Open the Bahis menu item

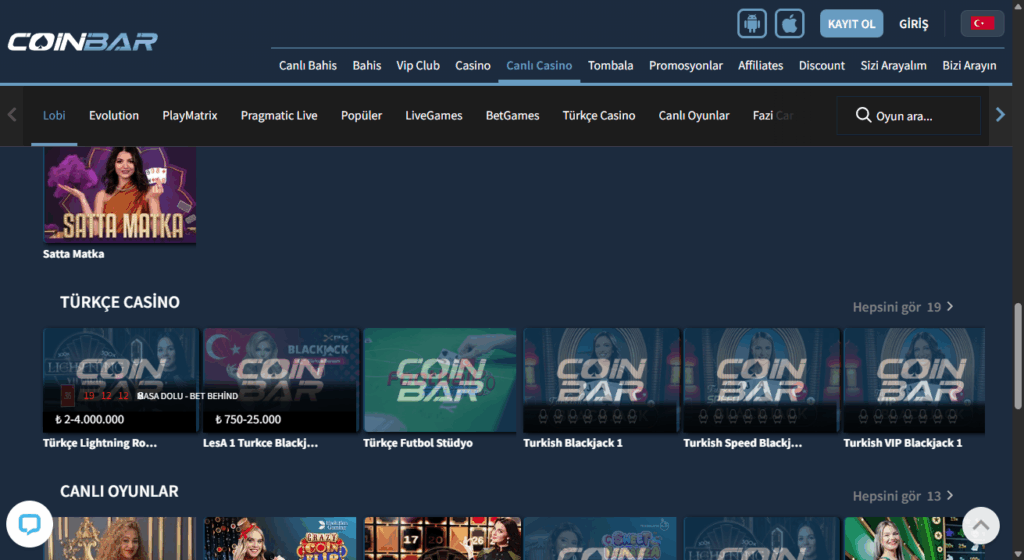(366, 65)
